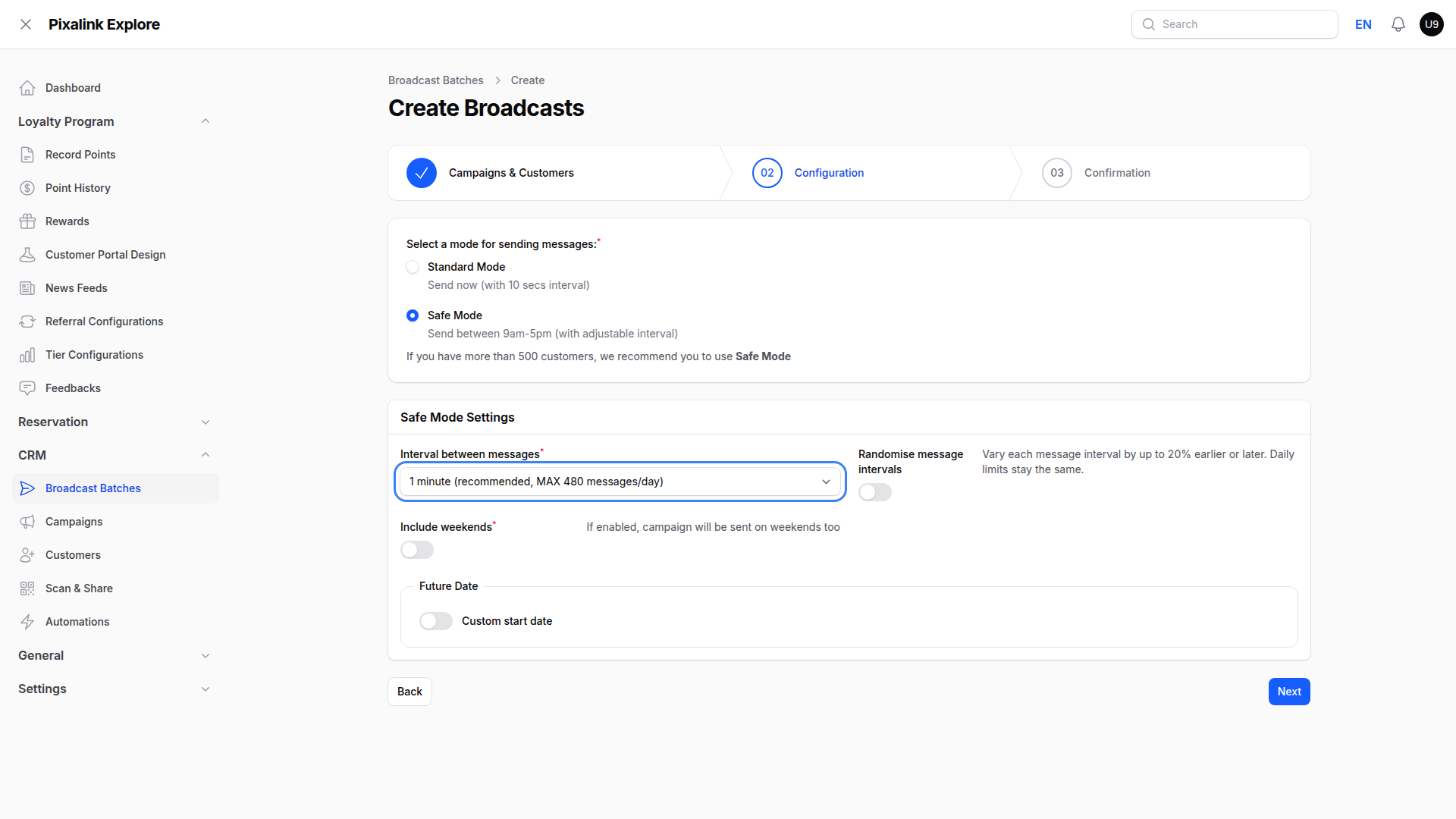Expand the General section
The height and width of the screenshot is (819, 1456).
coord(206,655)
